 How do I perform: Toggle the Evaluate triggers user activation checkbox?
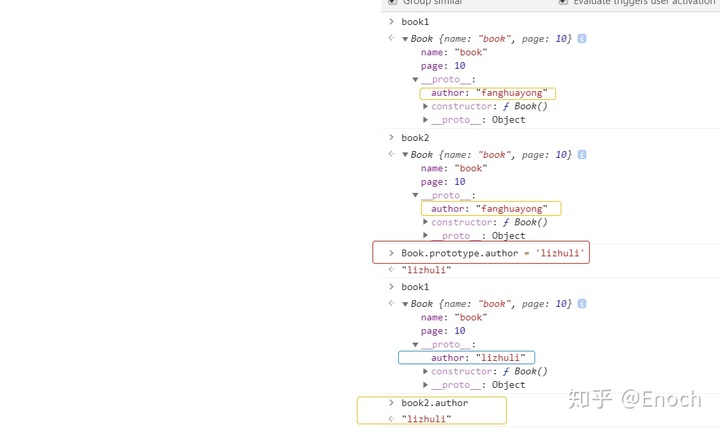click(563, 2)
